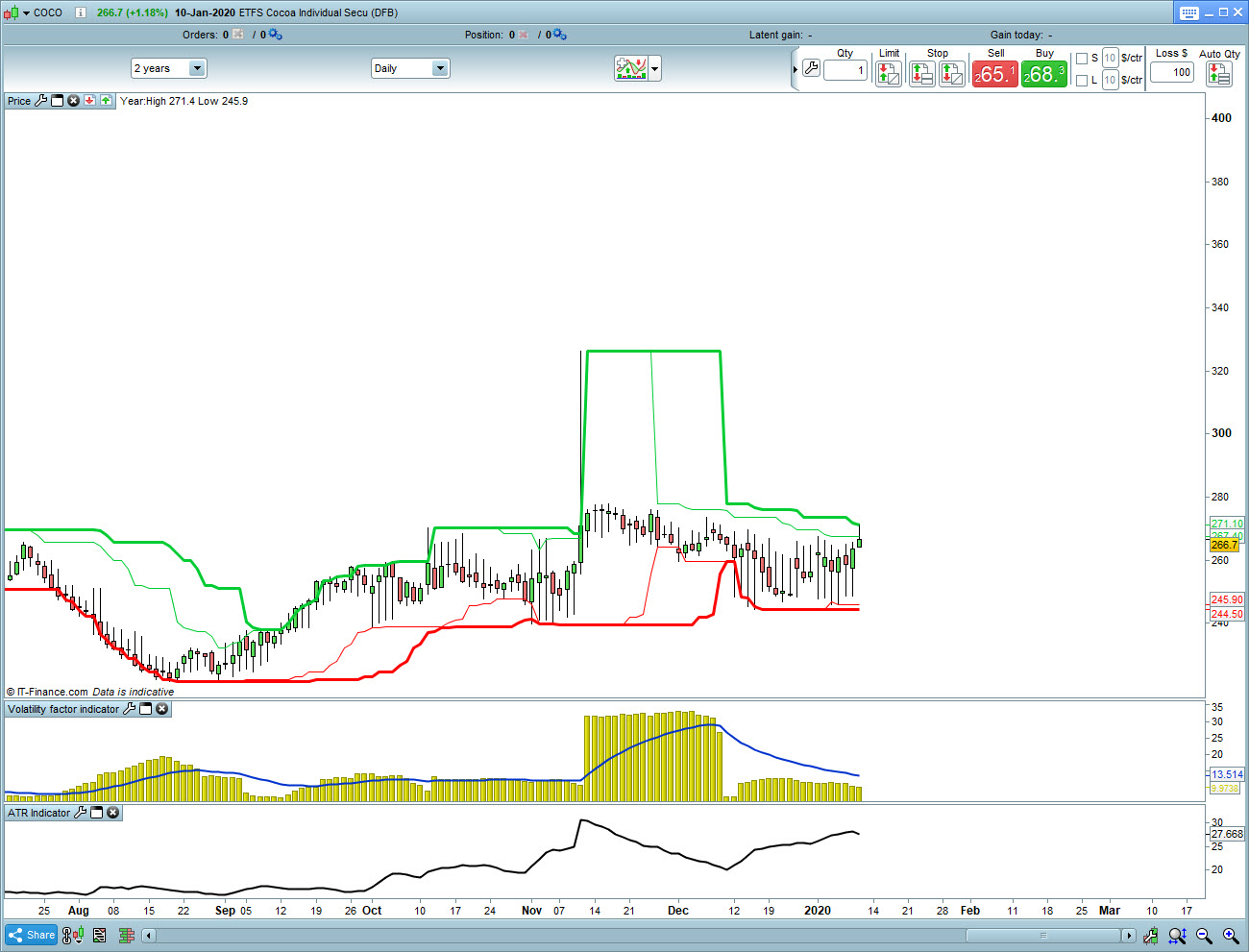1249x952 pixels.
Task: Show instrument info for COCO
Action: (x=81, y=12)
